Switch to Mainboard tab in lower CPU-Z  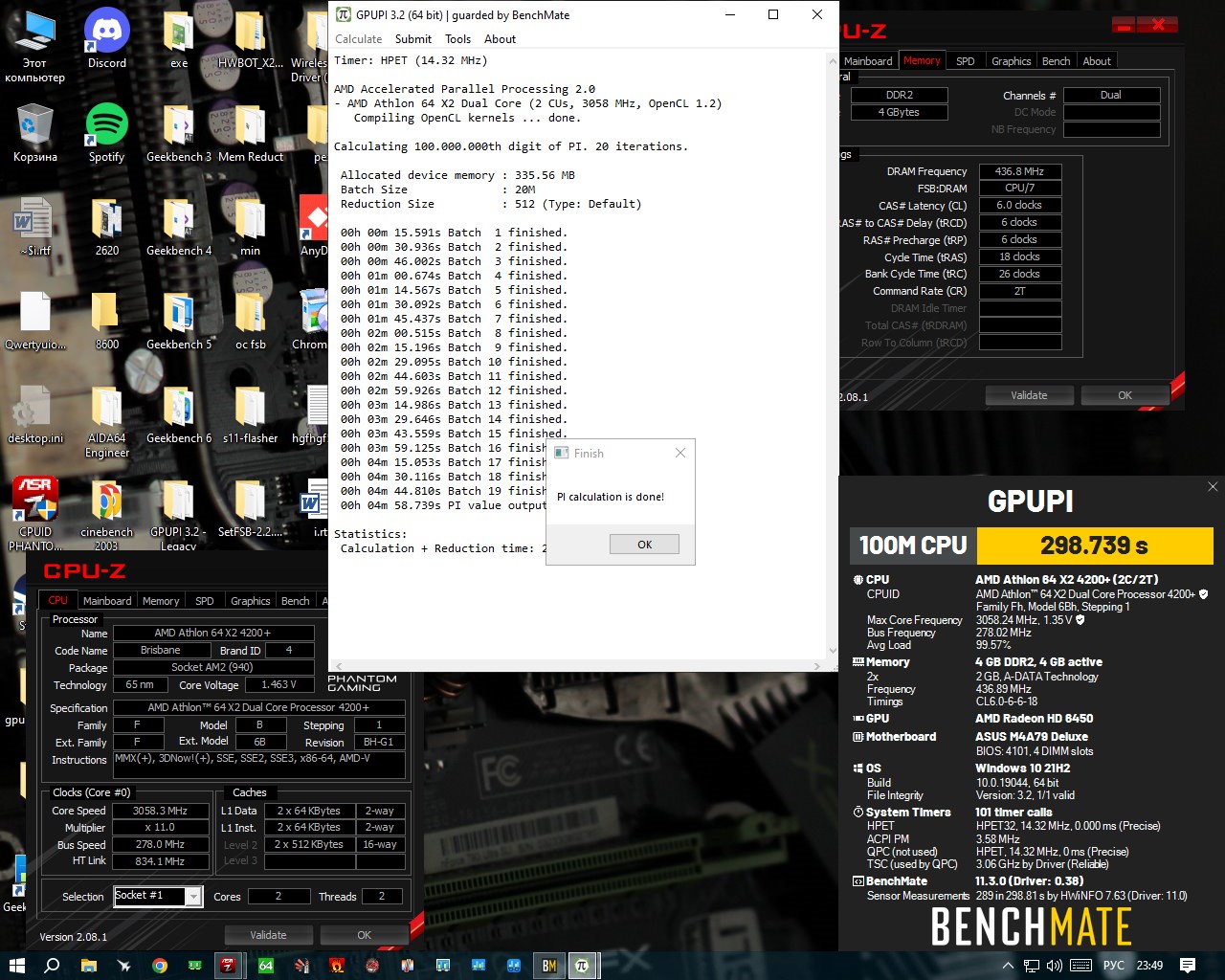[x=107, y=601]
